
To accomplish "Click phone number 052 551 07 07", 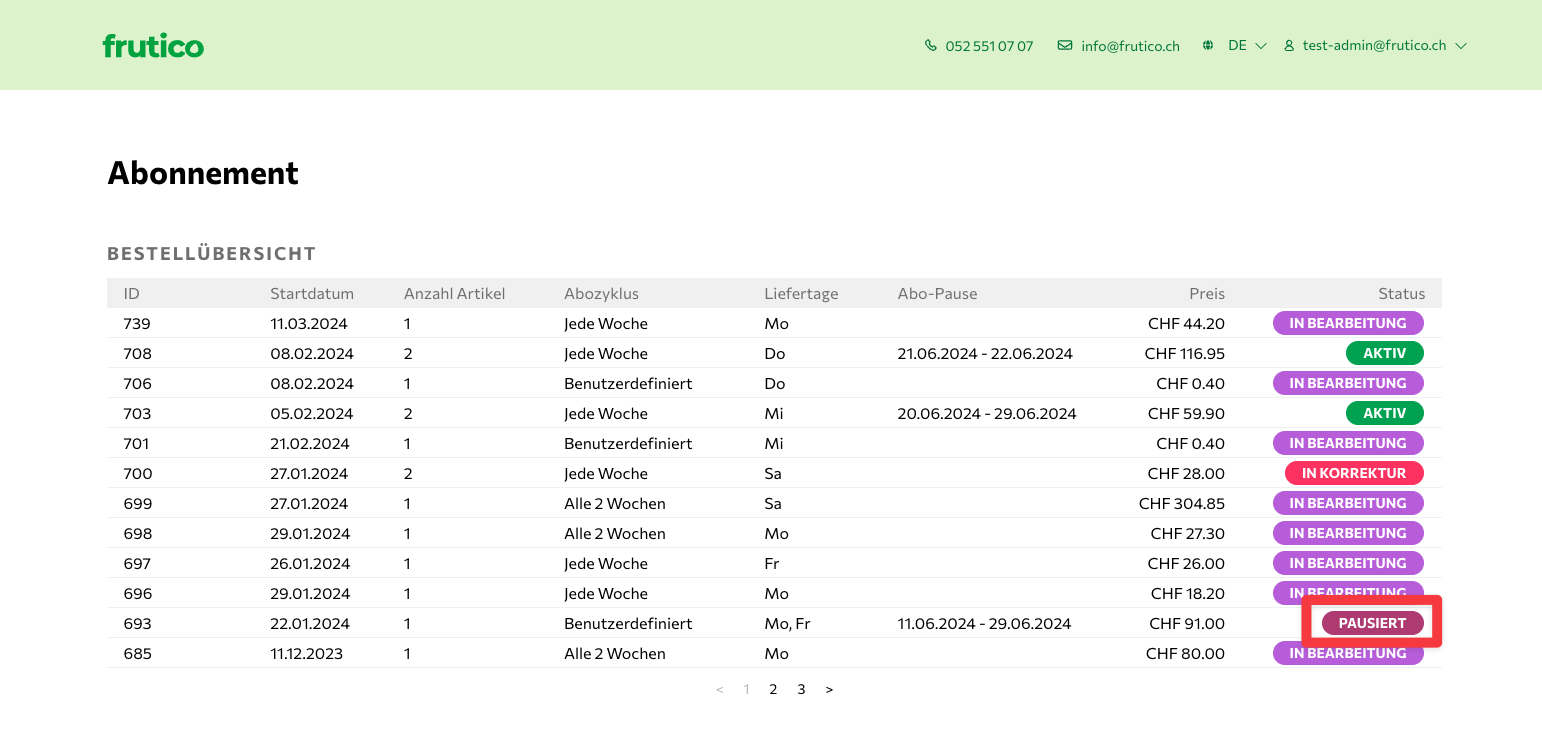I will [x=989, y=46].
